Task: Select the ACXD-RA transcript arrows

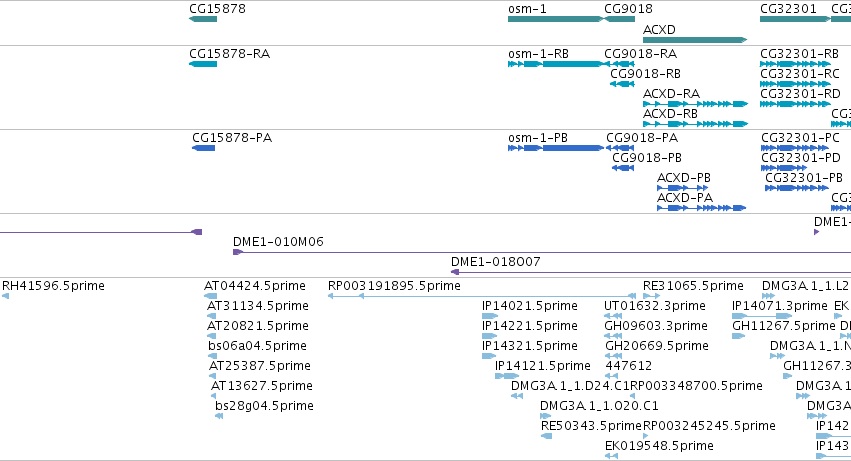Action: click(695, 104)
